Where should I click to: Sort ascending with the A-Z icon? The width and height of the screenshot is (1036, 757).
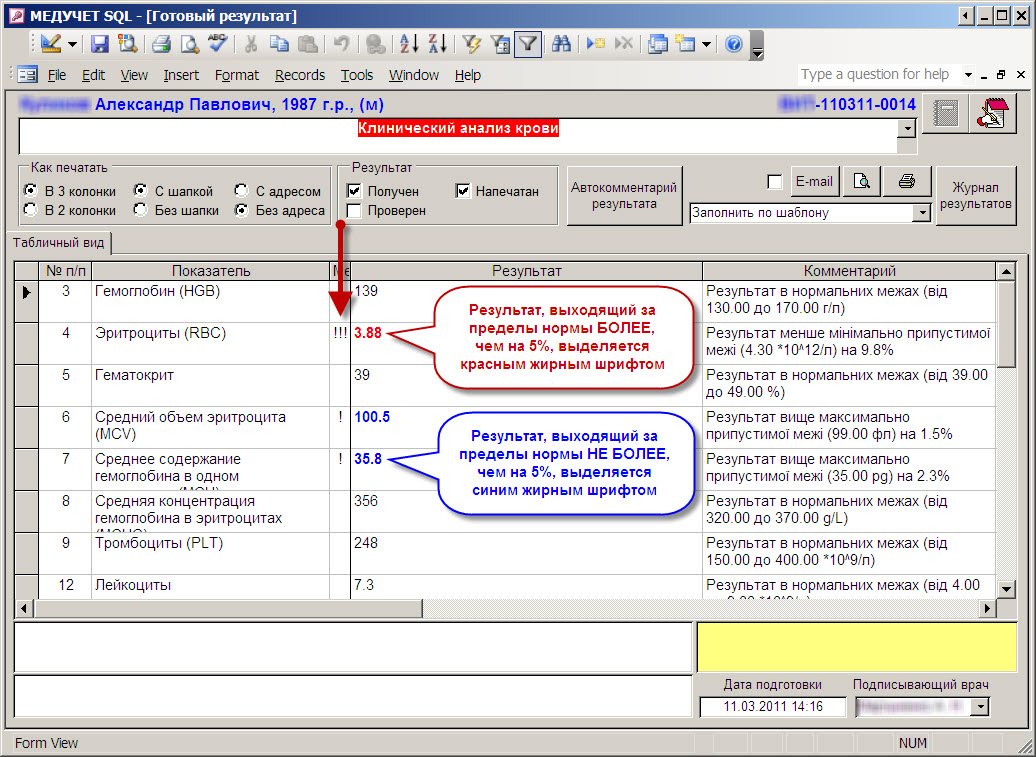point(409,44)
